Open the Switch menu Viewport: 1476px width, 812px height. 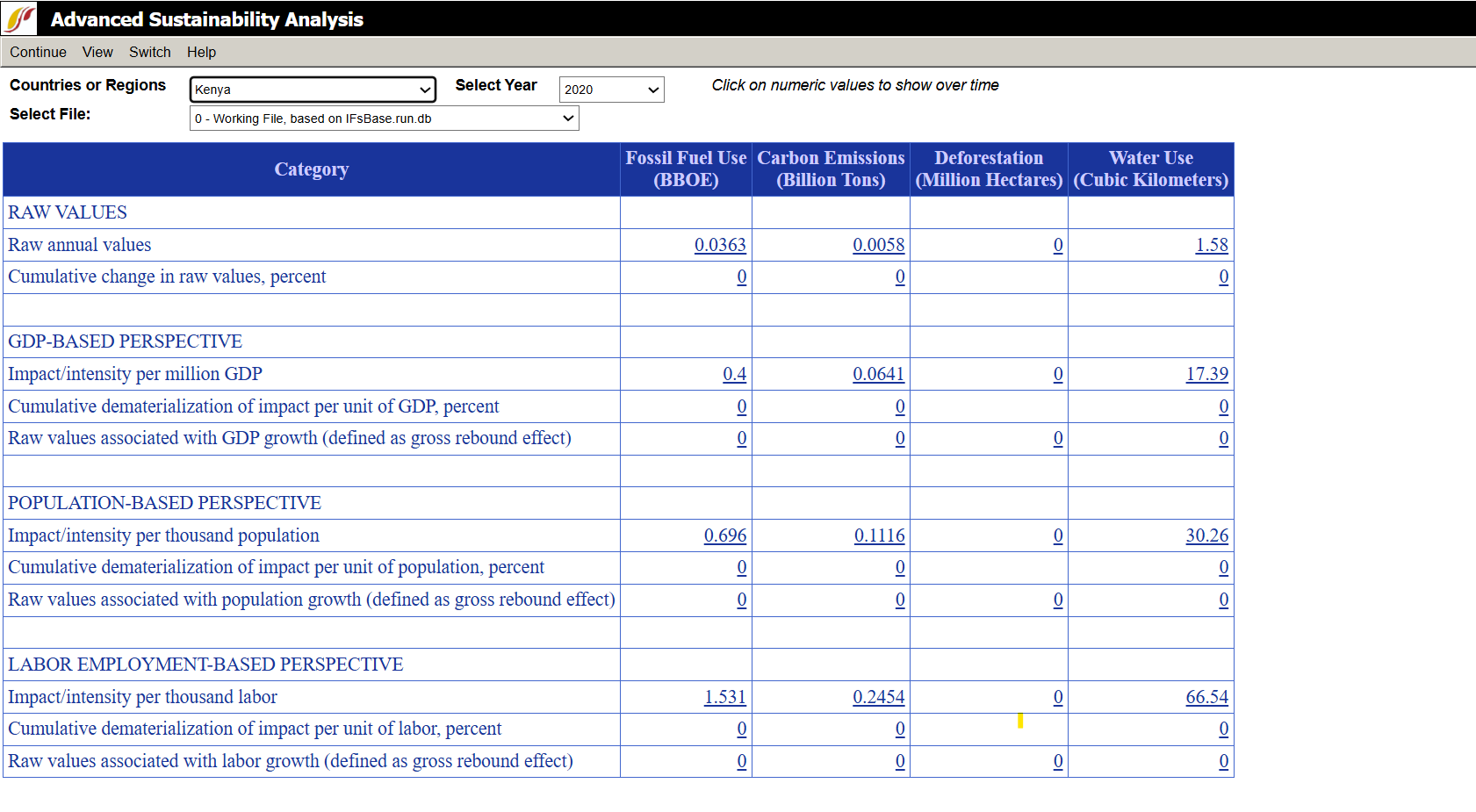click(149, 52)
